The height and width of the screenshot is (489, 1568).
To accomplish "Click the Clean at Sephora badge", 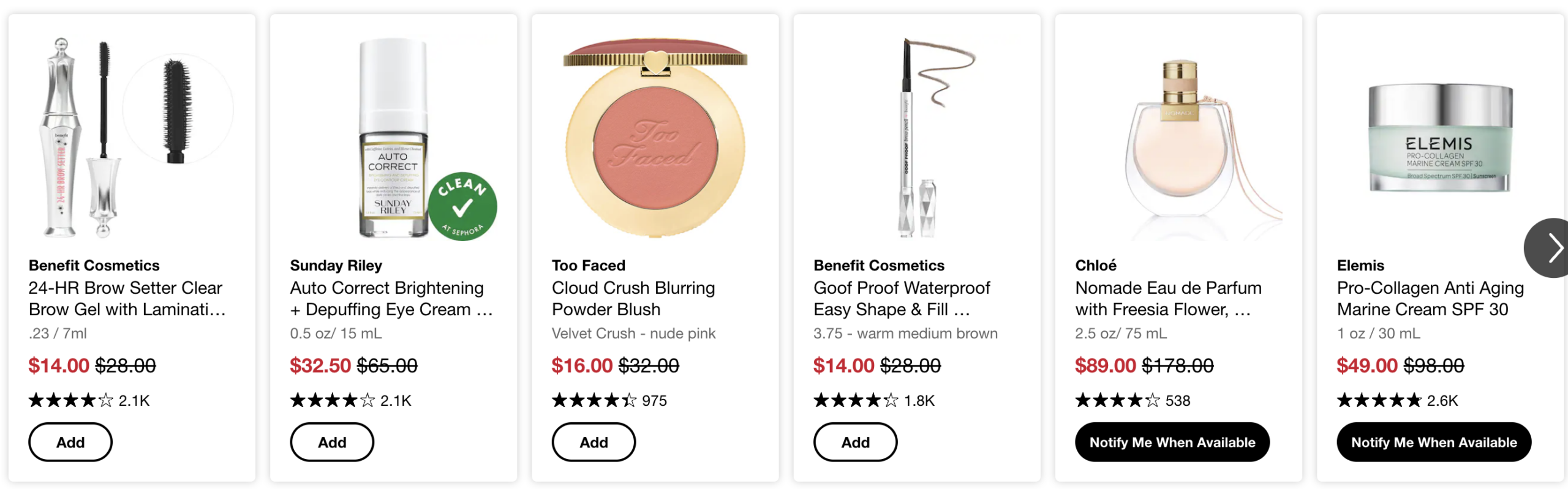I will pos(462,206).
